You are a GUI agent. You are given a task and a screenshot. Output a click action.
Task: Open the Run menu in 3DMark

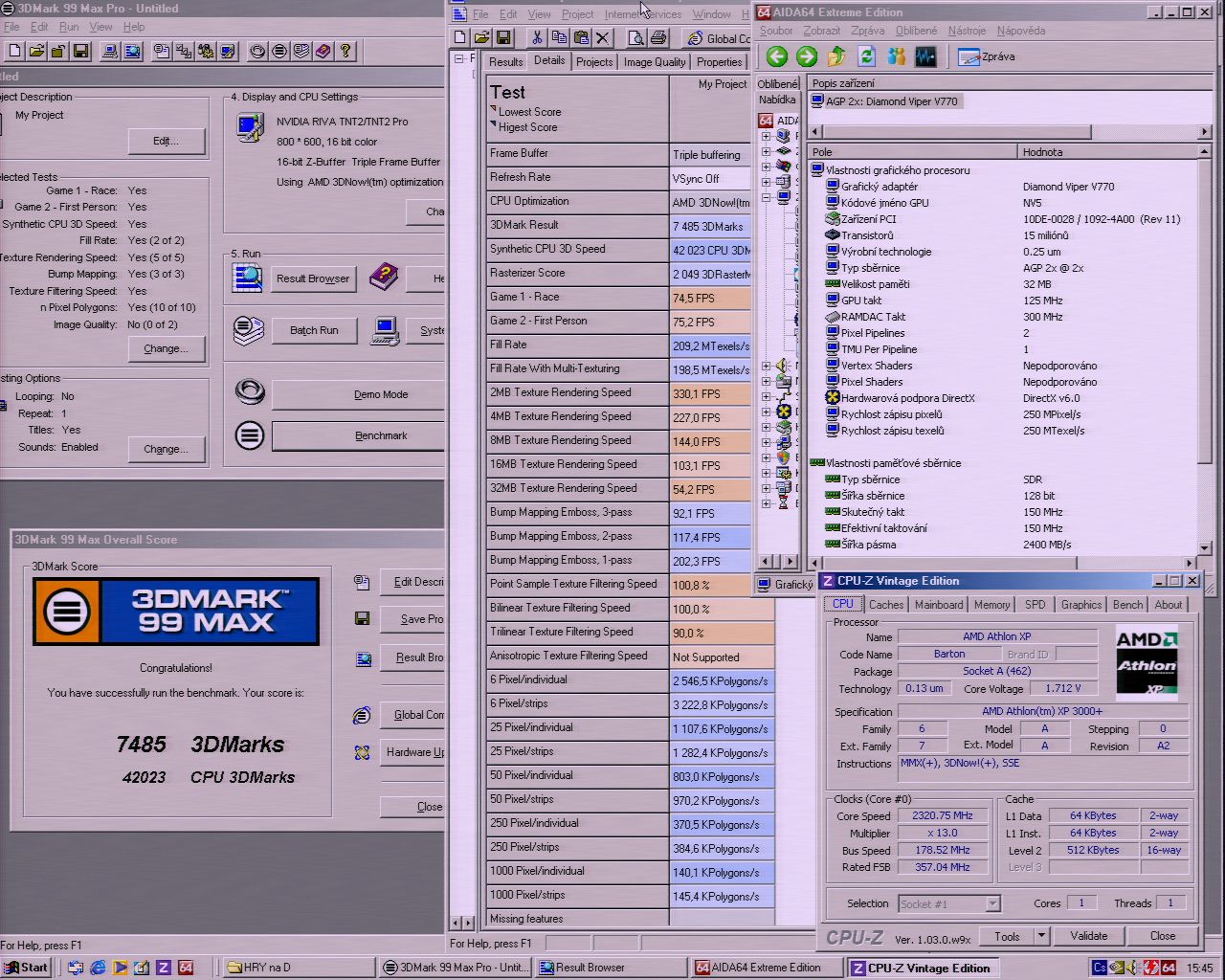[x=69, y=27]
